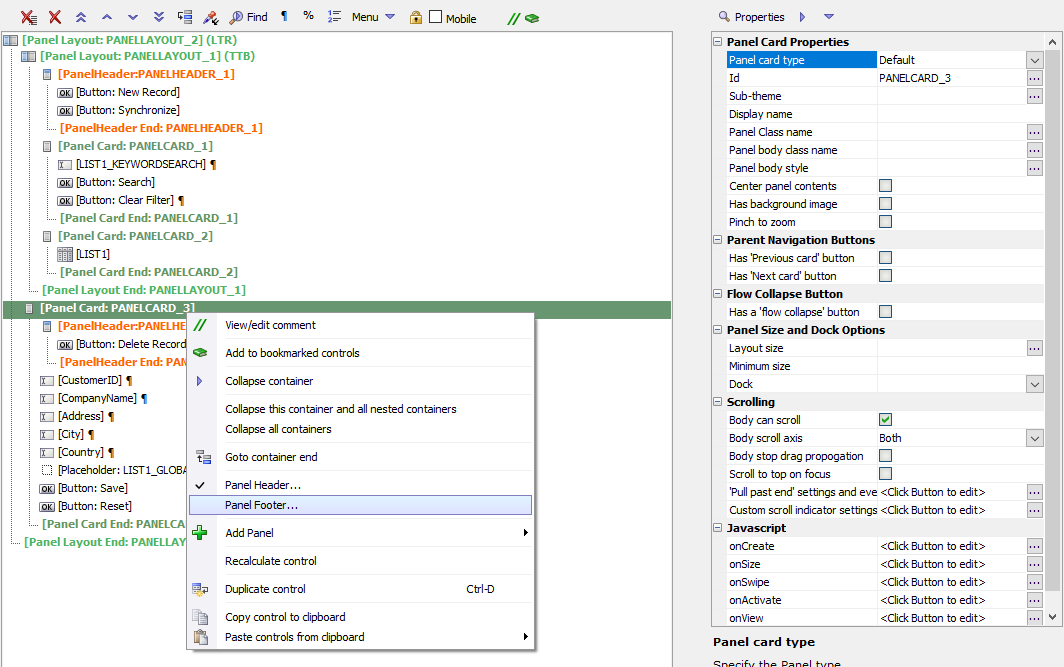Click the ellipsis button for Layout size
This screenshot has width=1064, height=667.
click(x=1034, y=347)
